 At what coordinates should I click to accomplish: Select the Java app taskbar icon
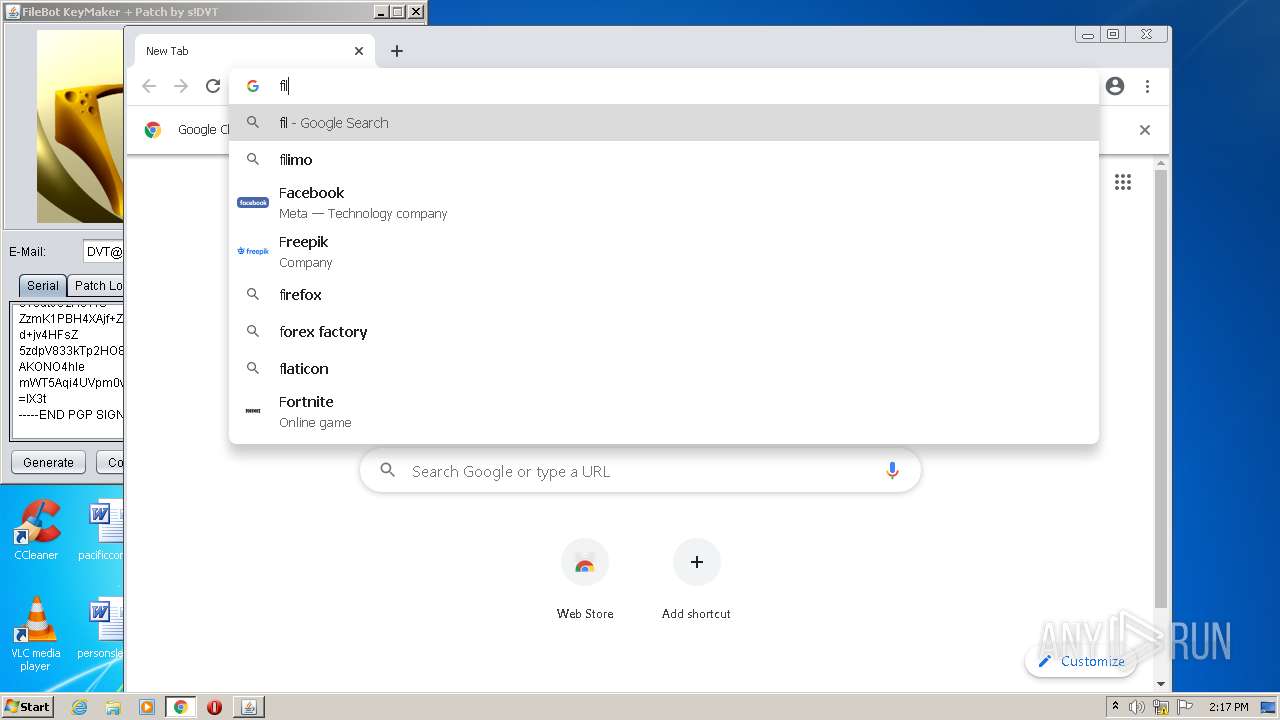pos(249,707)
